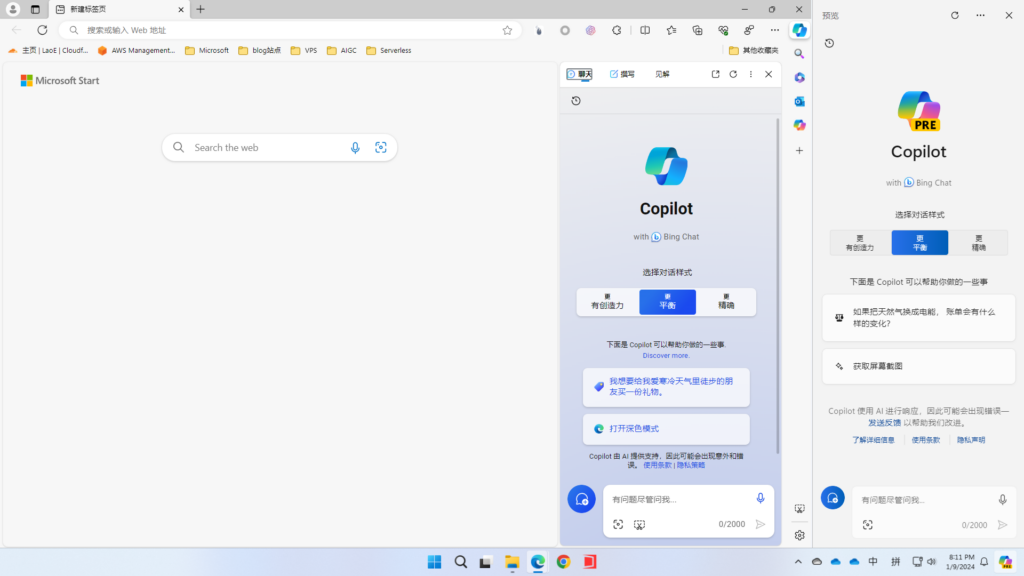Click the Outlook icon in Edge sidebar
Viewport: 1024px width, 576px height.
point(799,101)
